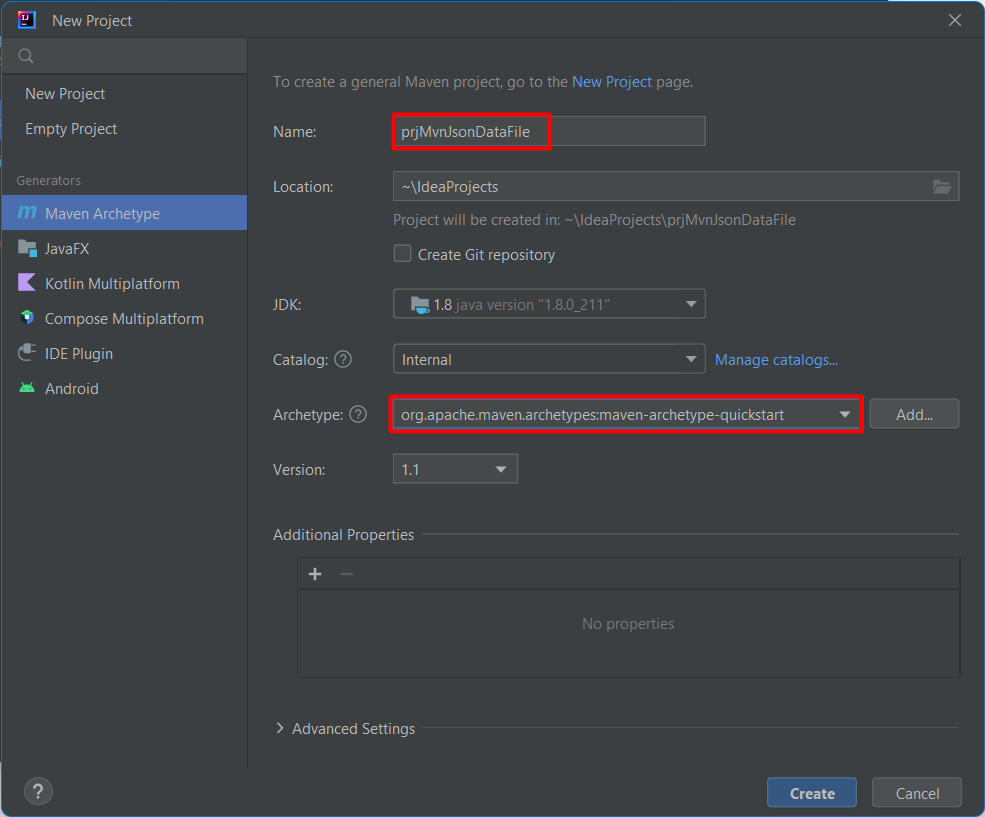This screenshot has width=985, height=817.
Task: Click the JDK folder icon in dropdown
Action: click(420, 305)
